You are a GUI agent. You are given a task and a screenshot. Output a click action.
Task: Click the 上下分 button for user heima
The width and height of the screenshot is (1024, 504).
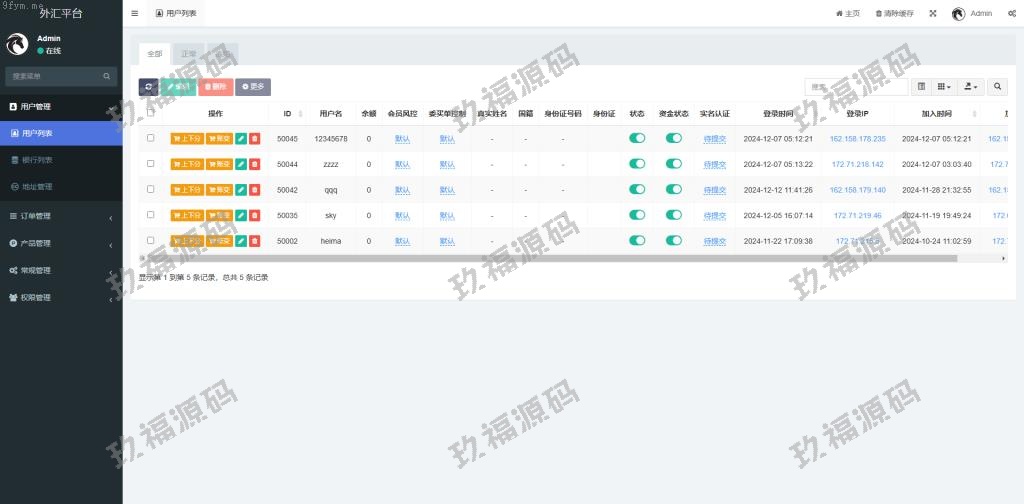tap(187, 241)
